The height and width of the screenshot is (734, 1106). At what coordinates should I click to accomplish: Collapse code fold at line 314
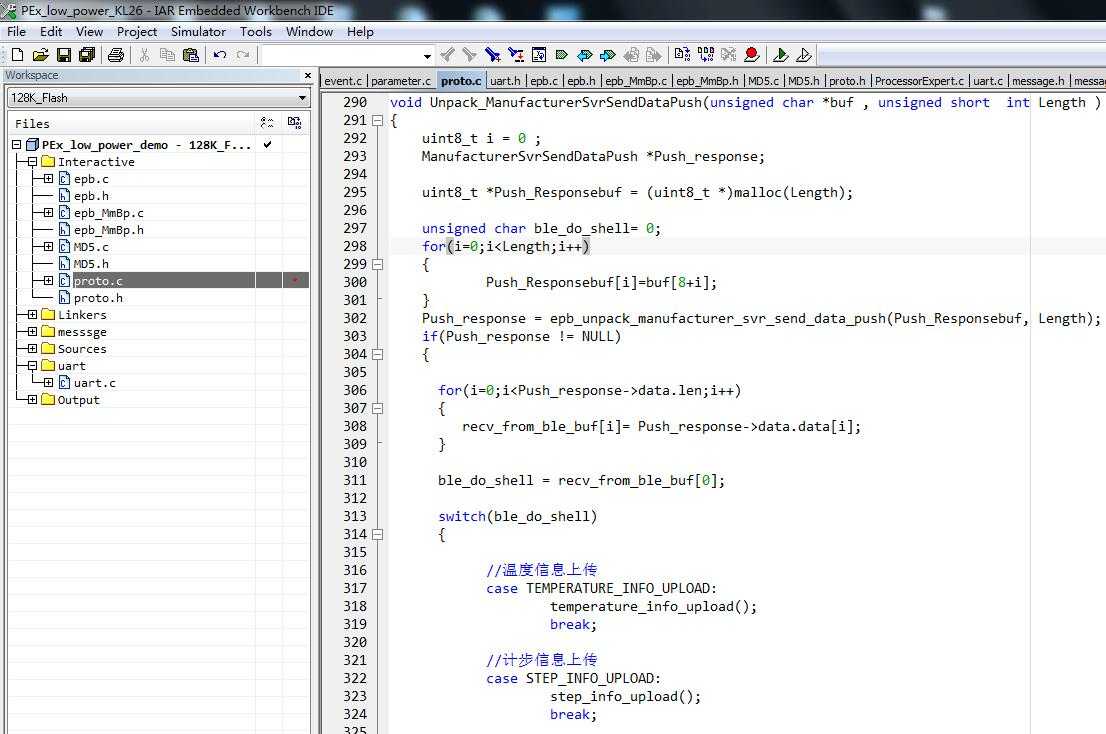click(x=377, y=534)
